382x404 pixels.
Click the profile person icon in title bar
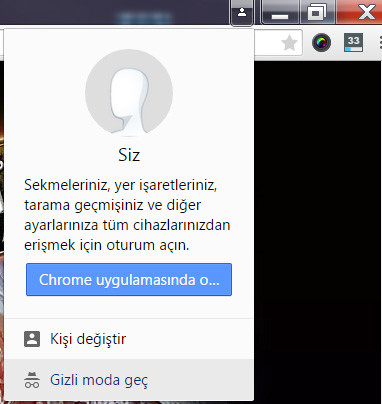242,13
